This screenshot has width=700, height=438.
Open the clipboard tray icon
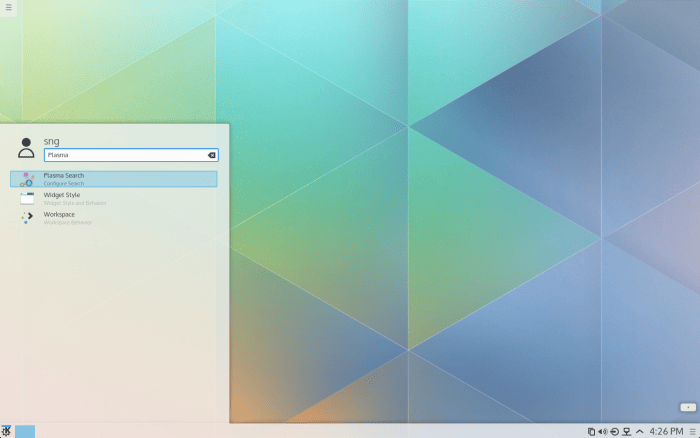(591, 431)
